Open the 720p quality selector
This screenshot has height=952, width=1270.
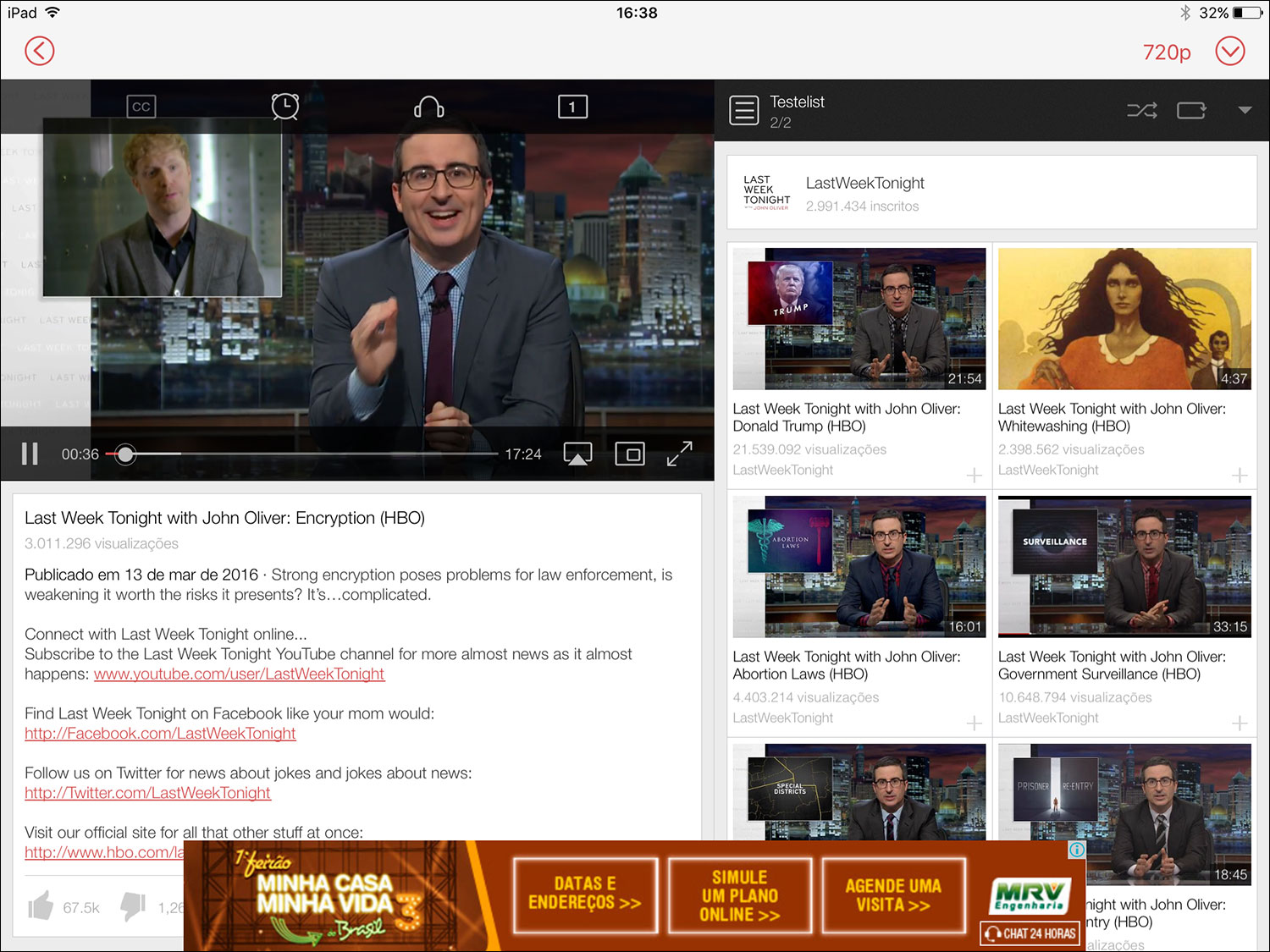1167,52
